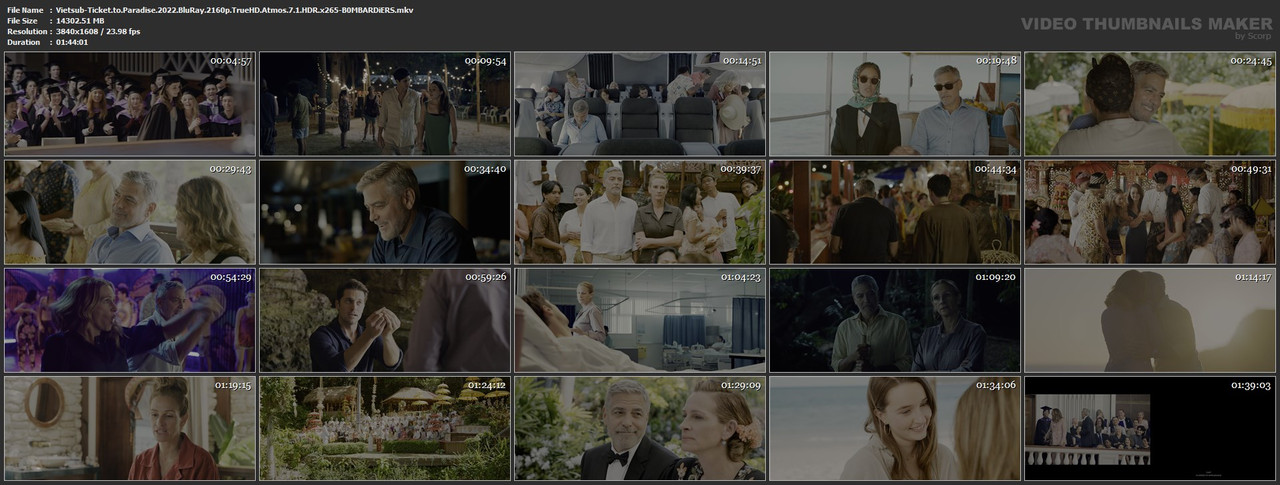Image resolution: width=1280 pixels, height=485 pixels.
Task: Click the resolution value 3840x1608 / 23.98 fps
Action: [x=98, y=31]
